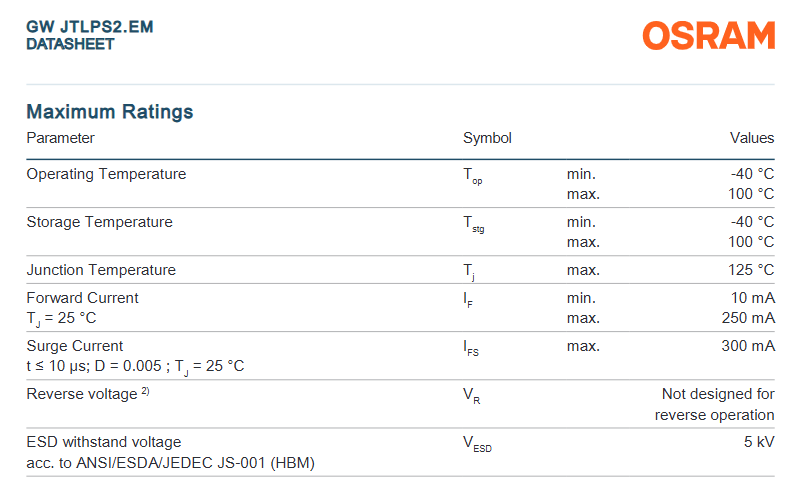
Task: Select the Surge Current parameter label
Action: point(75,346)
